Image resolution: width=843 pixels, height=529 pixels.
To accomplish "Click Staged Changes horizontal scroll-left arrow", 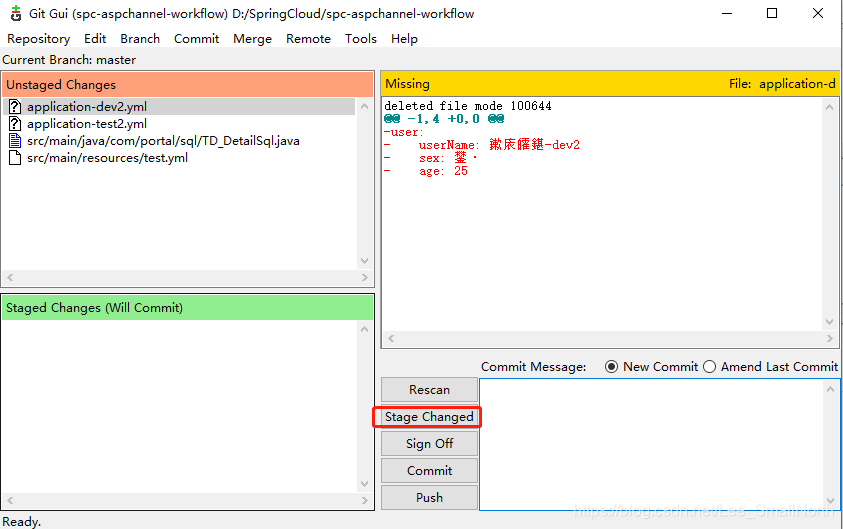I will tap(10, 500).
